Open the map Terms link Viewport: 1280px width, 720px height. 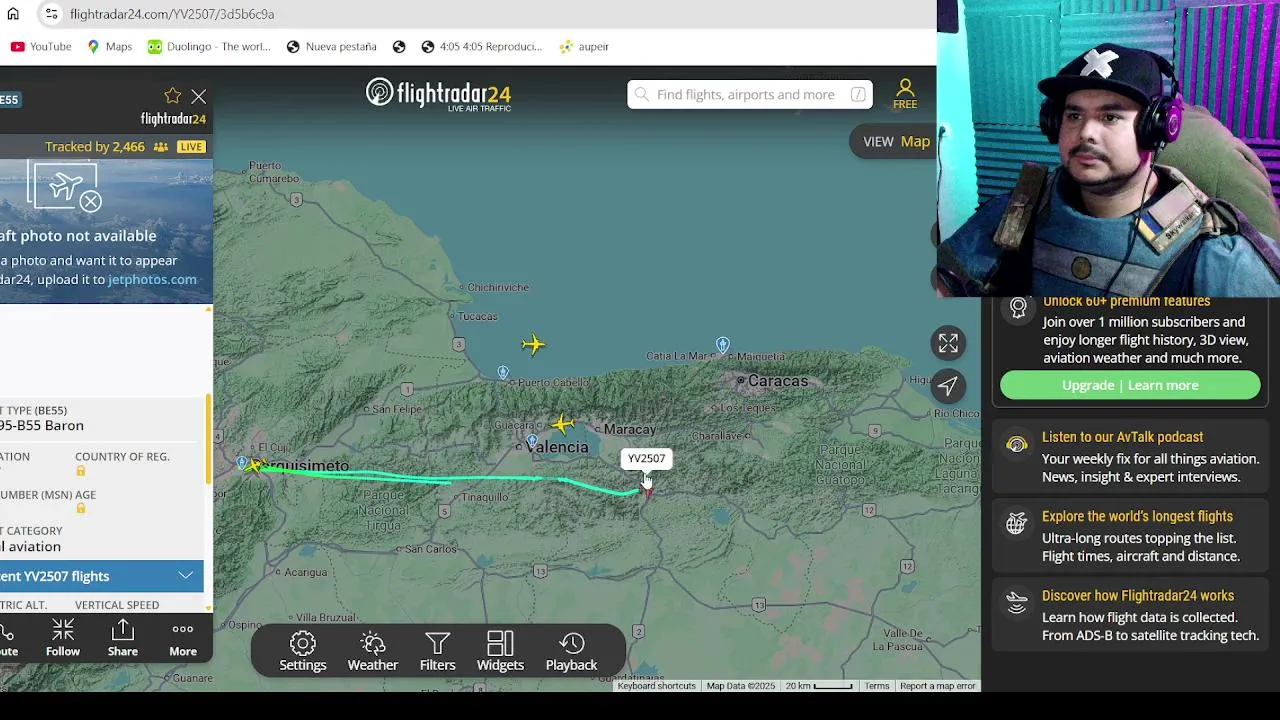877,686
